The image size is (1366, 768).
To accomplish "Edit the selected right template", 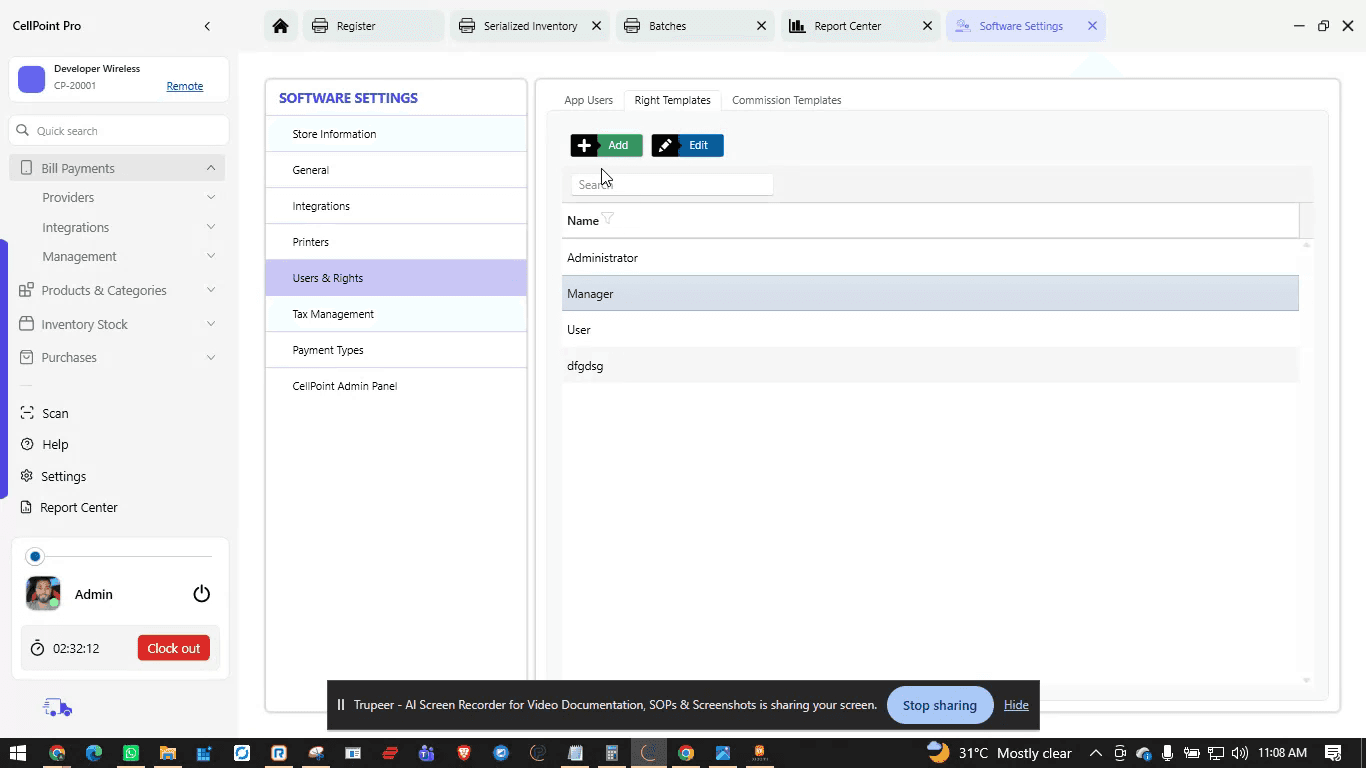I will (687, 145).
